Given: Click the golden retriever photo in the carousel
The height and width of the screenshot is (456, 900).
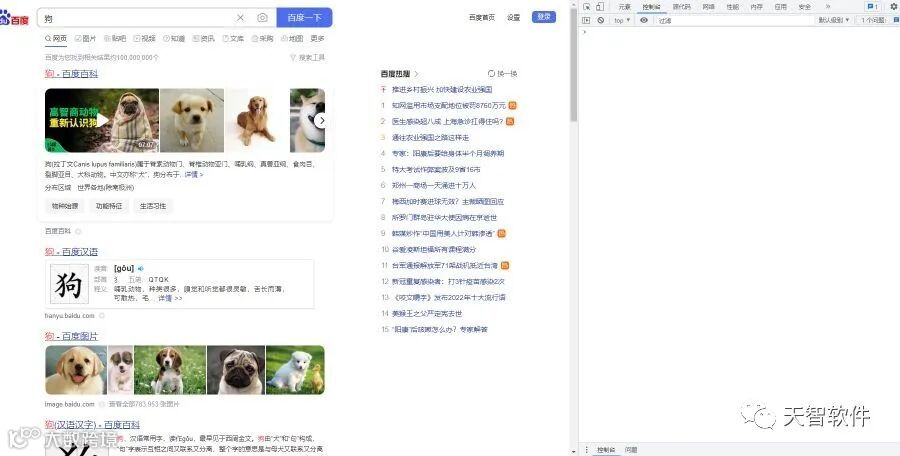Looking at the screenshot, I should (257, 120).
